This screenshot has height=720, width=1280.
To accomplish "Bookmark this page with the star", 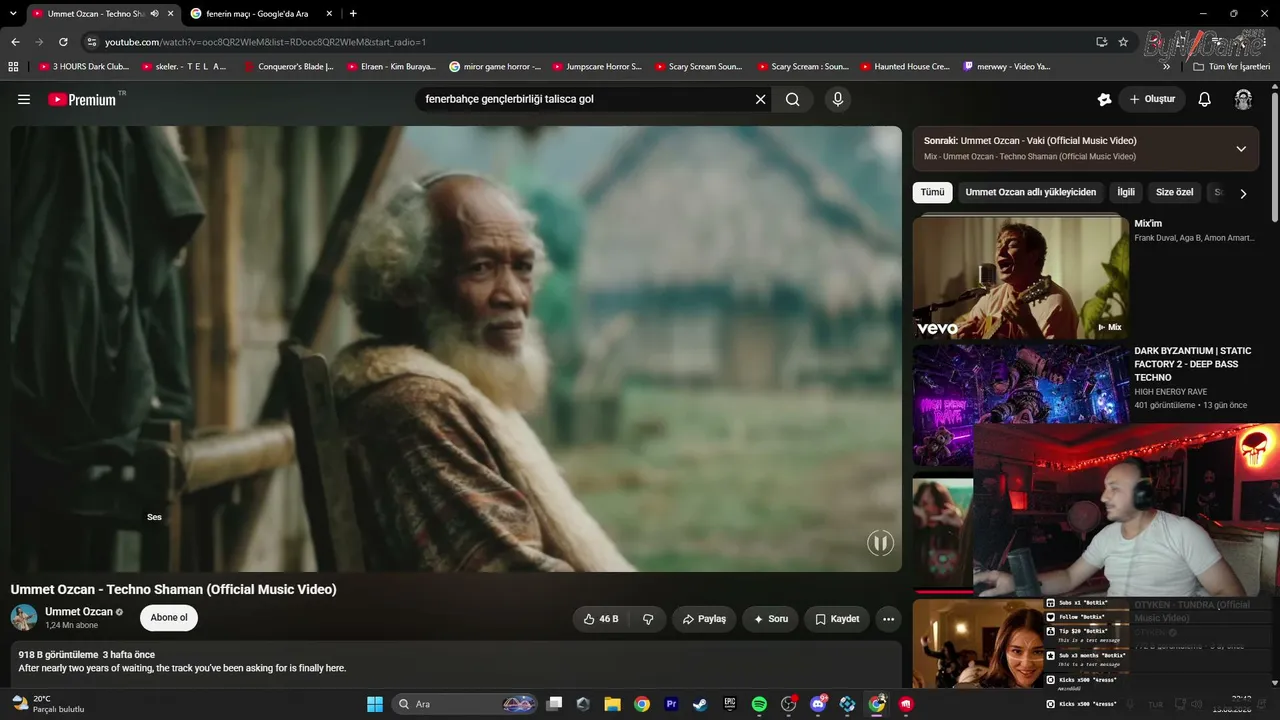I will 1123,42.
